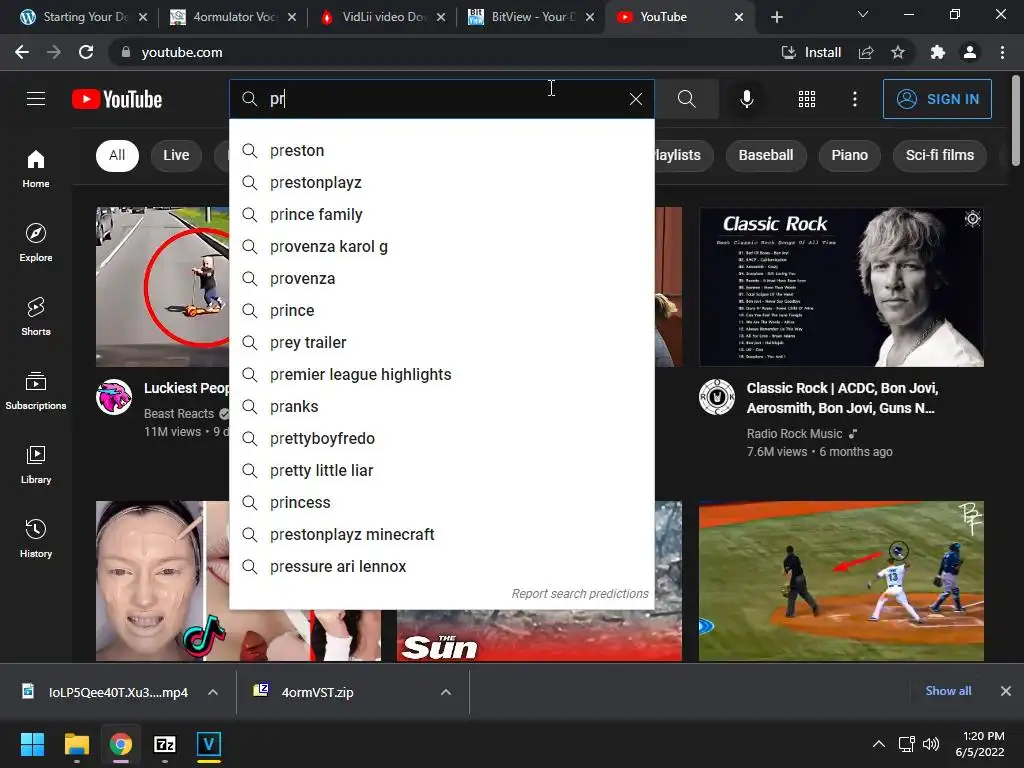Close the downloads bar
1024x768 pixels.
[1006, 691]
